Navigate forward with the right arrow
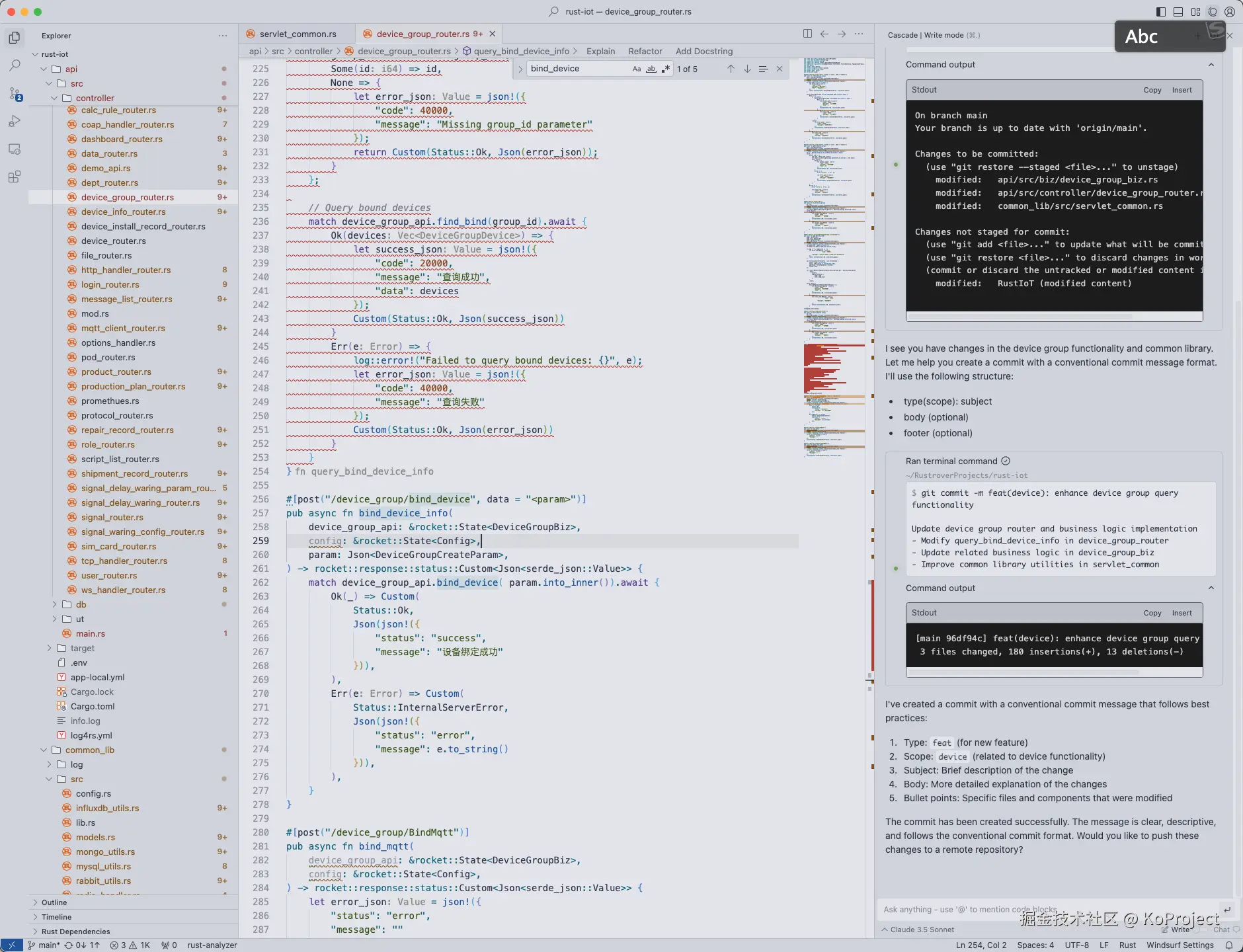 [842, 34]
